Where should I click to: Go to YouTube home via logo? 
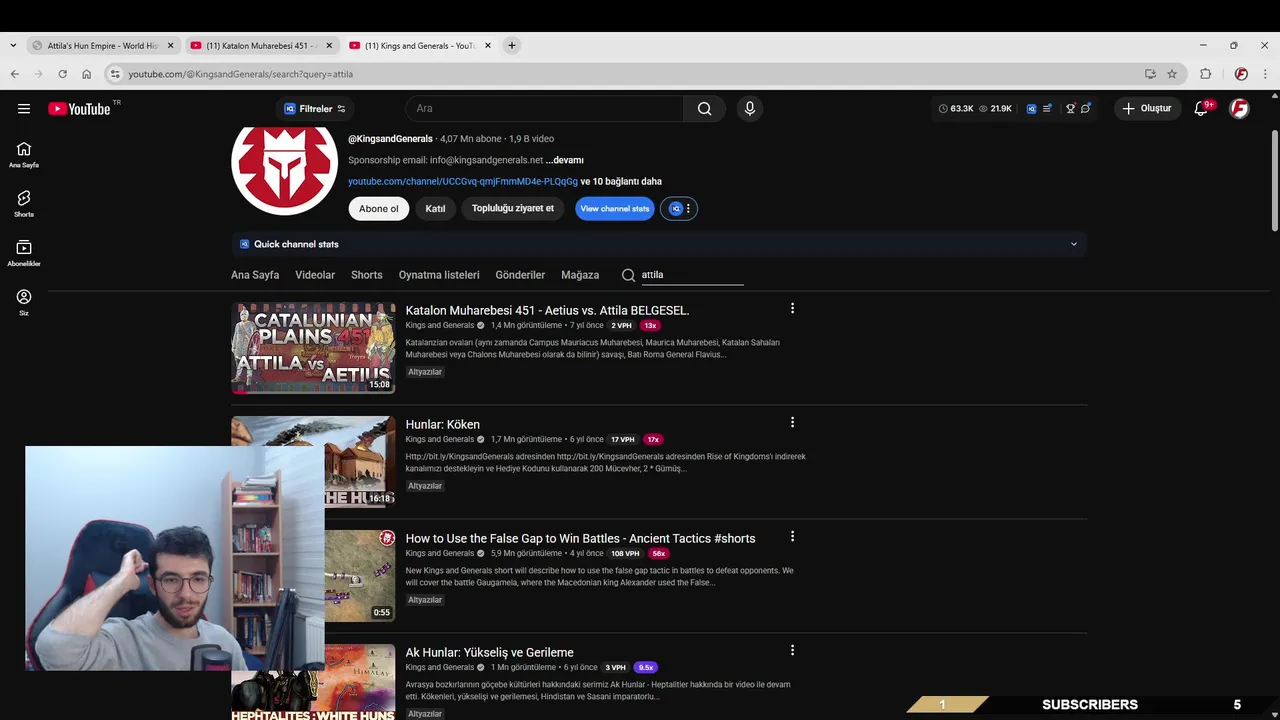tap(79, 109)
